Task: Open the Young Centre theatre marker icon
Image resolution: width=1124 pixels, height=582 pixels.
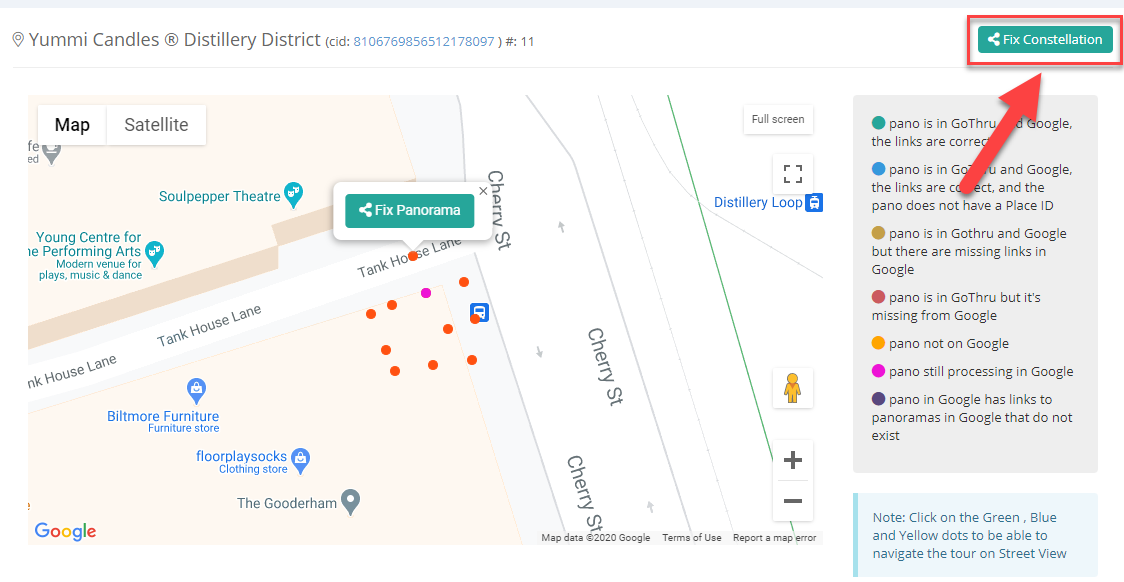Action: [x=154, y=252]
